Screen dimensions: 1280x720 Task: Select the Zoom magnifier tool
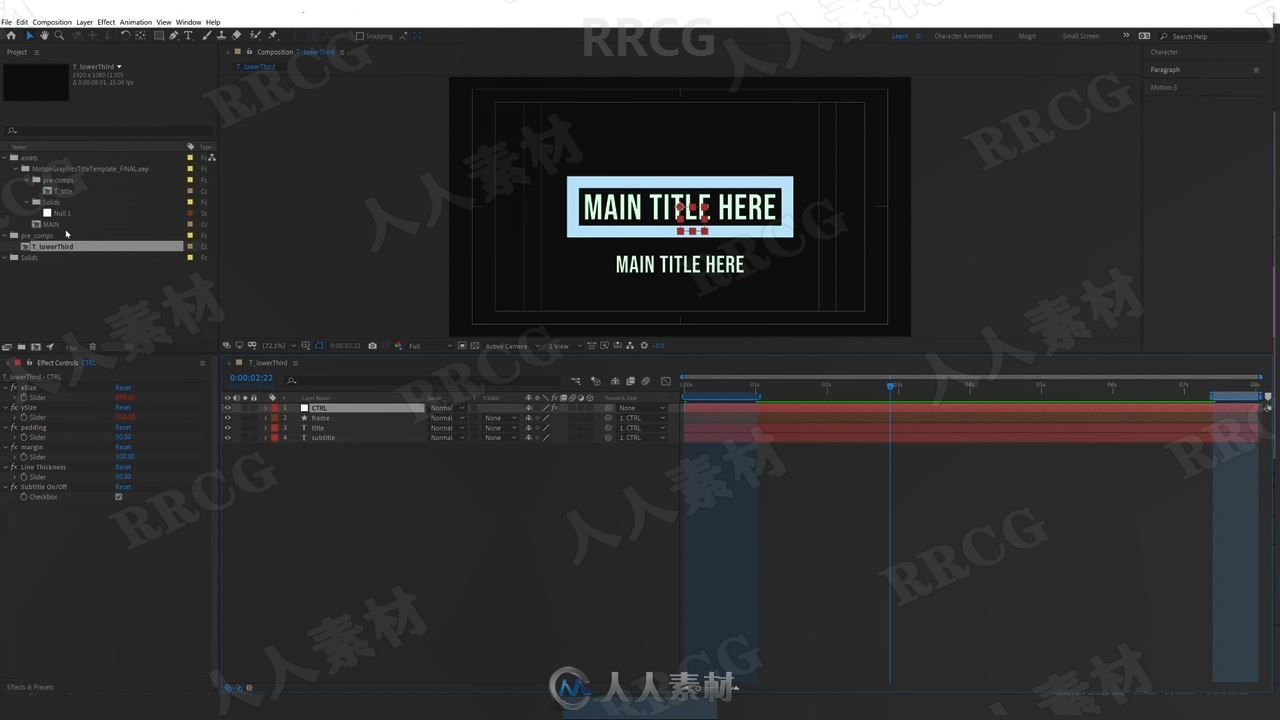click(59, 35)
